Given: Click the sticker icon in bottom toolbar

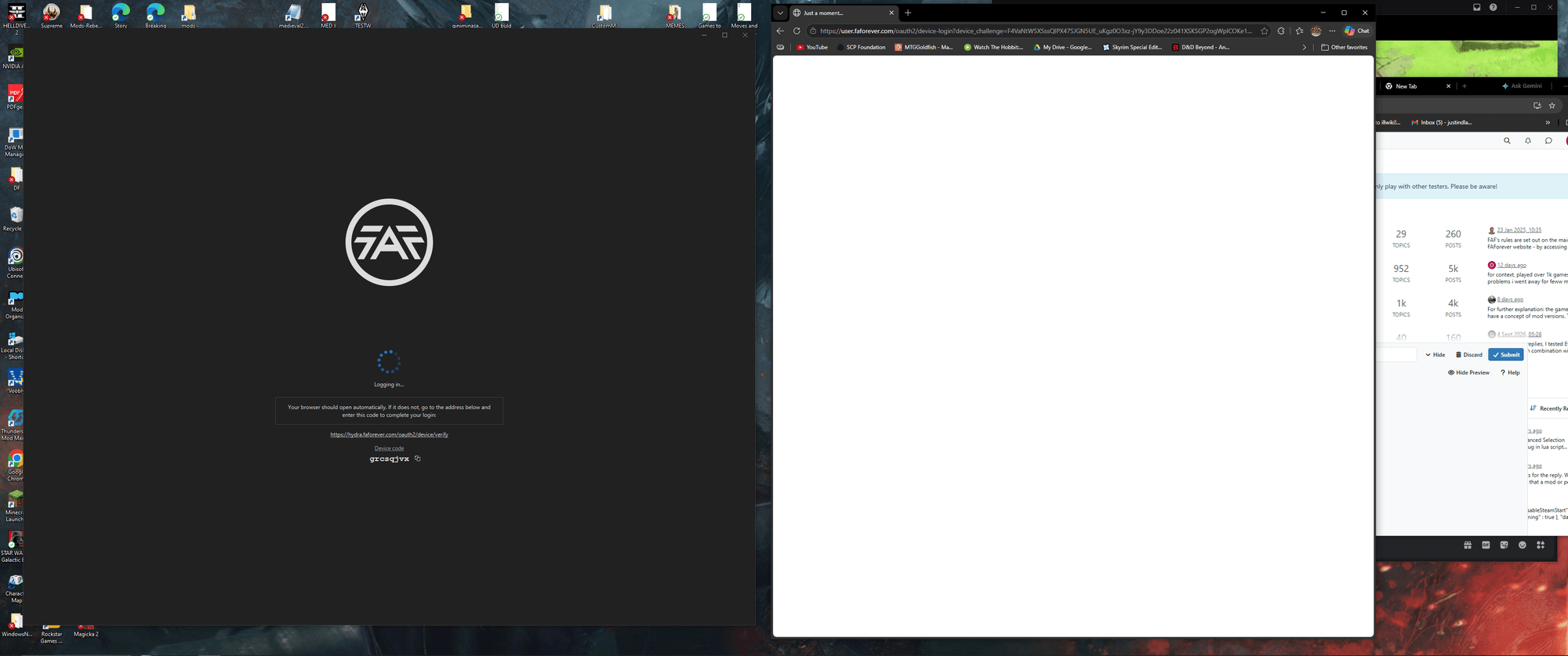Looking at the screenshot, I should coord(1504,545).
